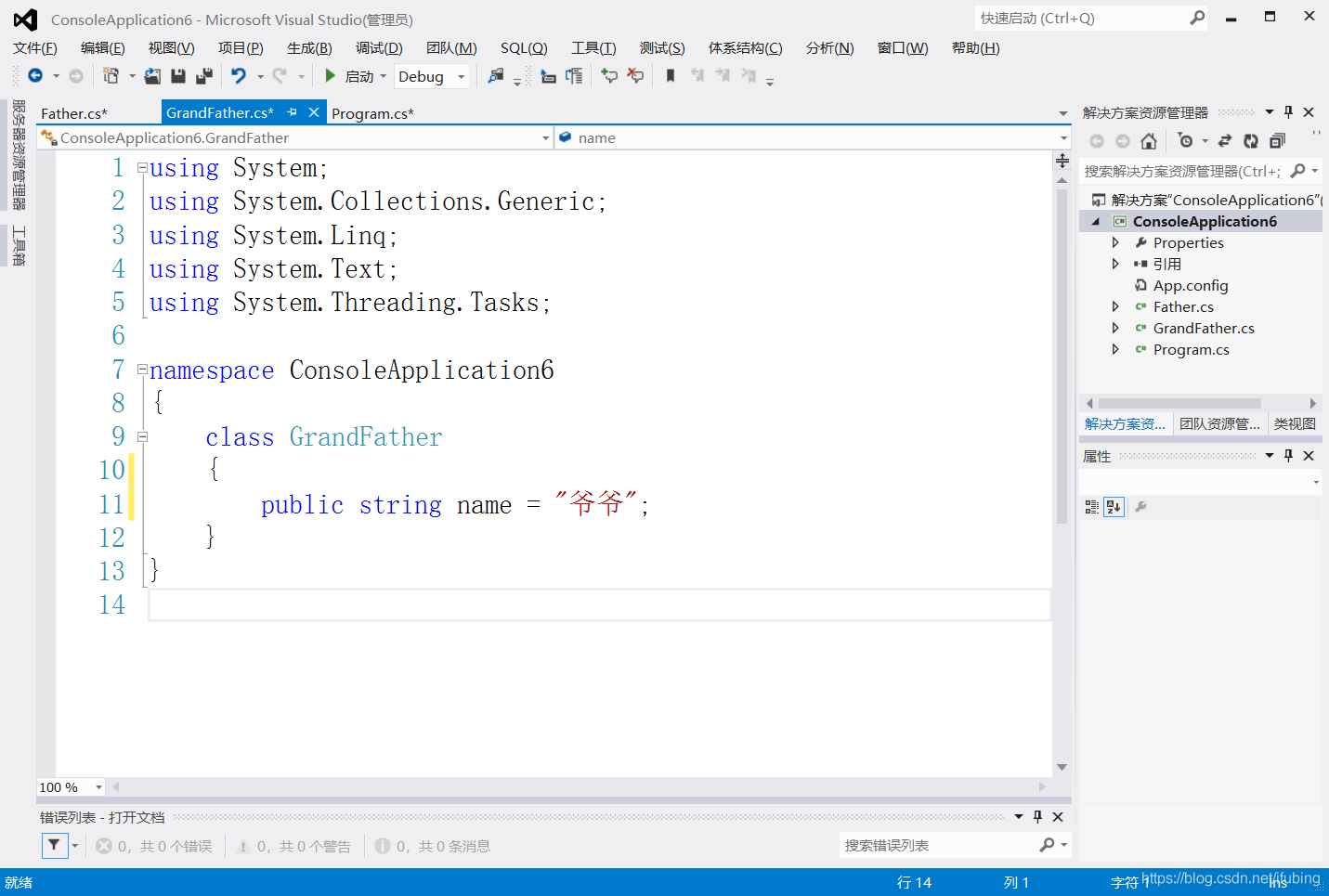Pin the Error List panel
Image resolution: width=1329 pixels, height=896 pixels.
point(1037,817)
